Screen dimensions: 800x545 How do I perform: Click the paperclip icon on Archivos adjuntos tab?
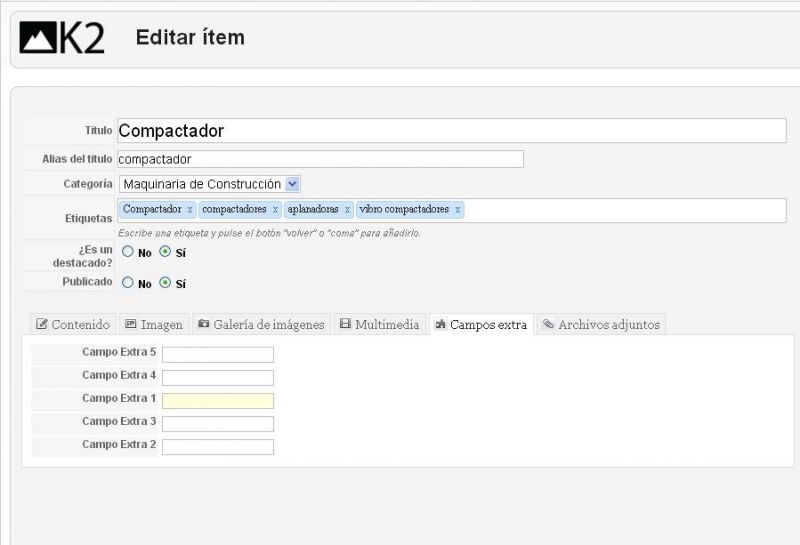pos(548,324)
